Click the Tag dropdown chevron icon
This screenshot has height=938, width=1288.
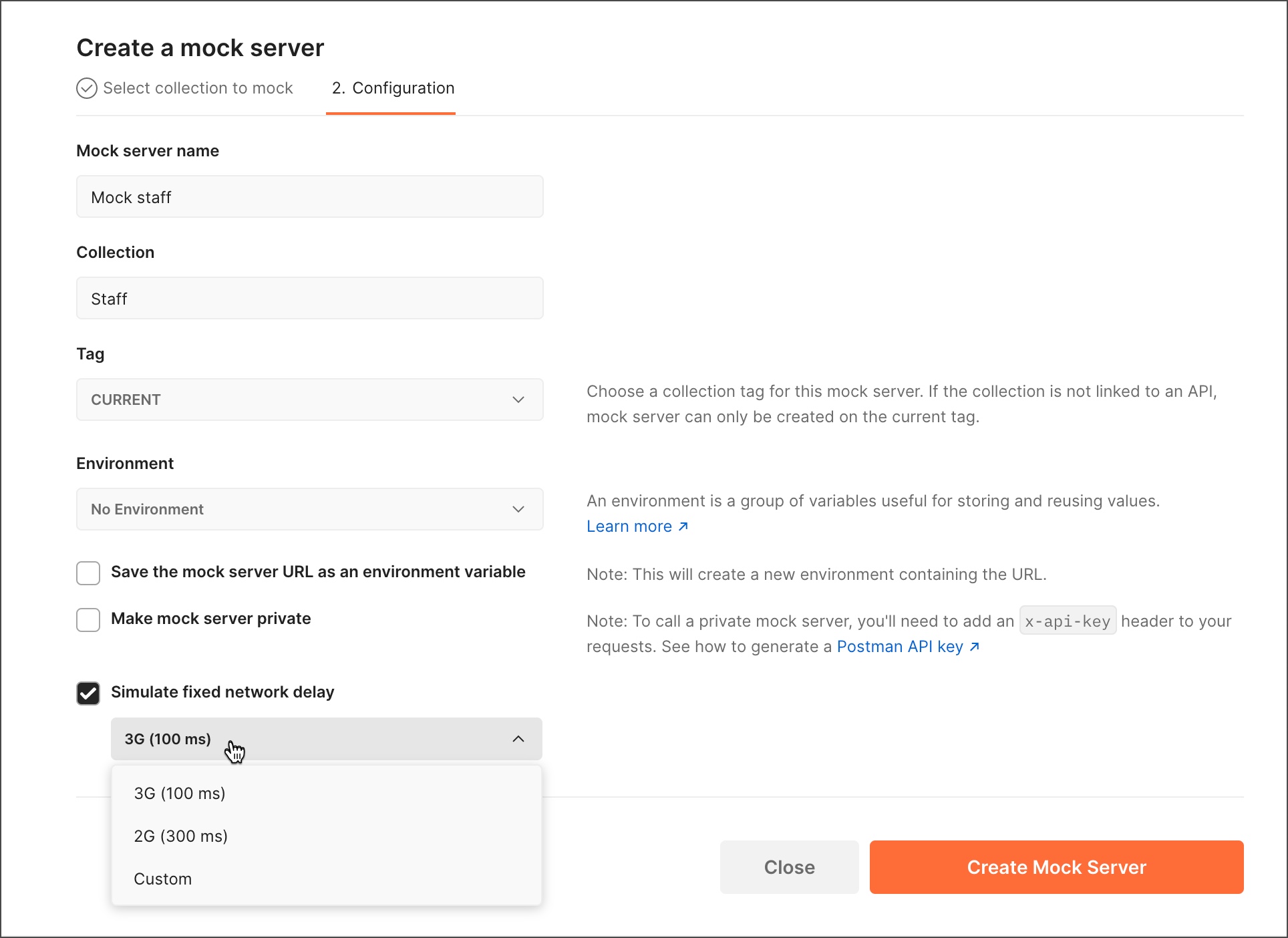click(519, 399)
